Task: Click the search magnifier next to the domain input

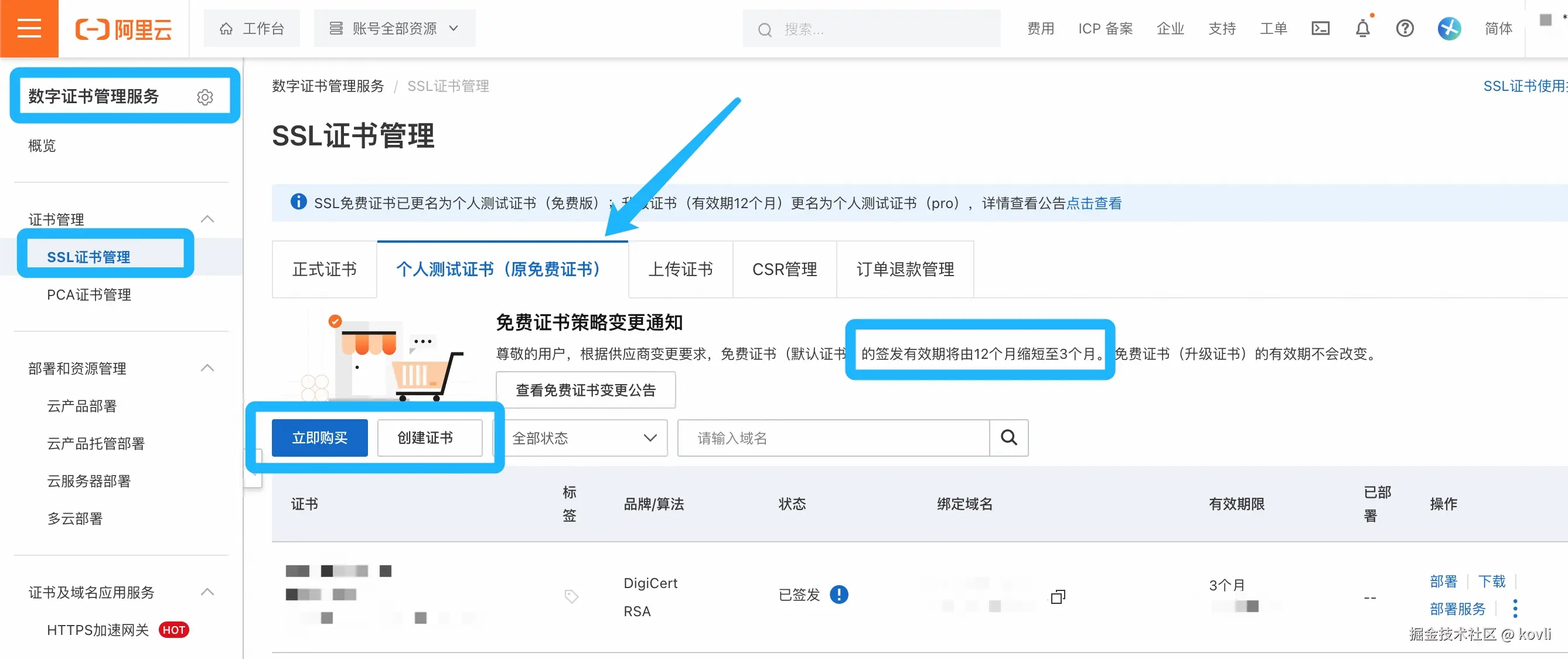Action: coord(1008,437)
